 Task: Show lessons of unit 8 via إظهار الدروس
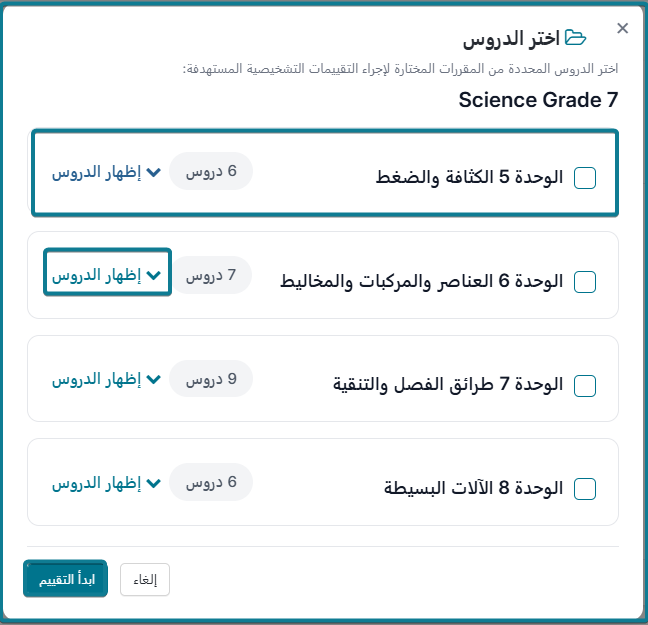click(x=107, y=483)
